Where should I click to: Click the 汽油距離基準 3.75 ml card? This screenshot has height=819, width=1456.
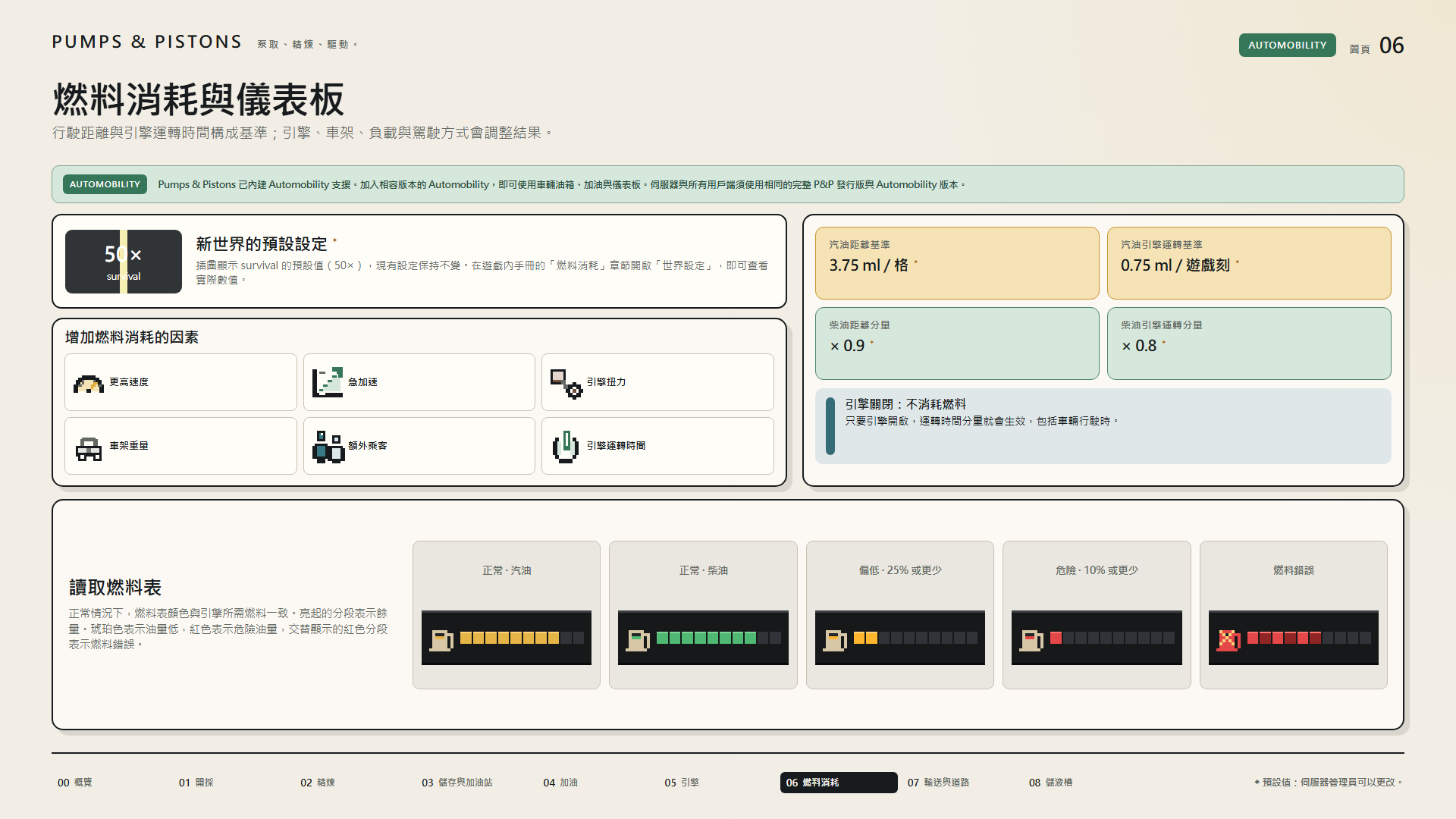pyautogui.click(x=957, y=263)
